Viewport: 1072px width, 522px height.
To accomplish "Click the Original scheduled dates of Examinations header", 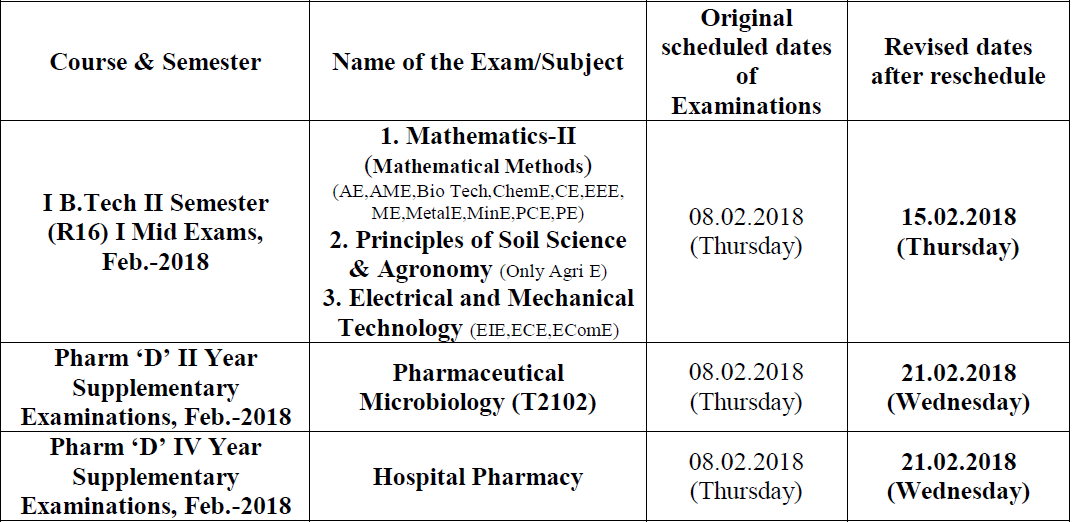I will click(747, 61).
